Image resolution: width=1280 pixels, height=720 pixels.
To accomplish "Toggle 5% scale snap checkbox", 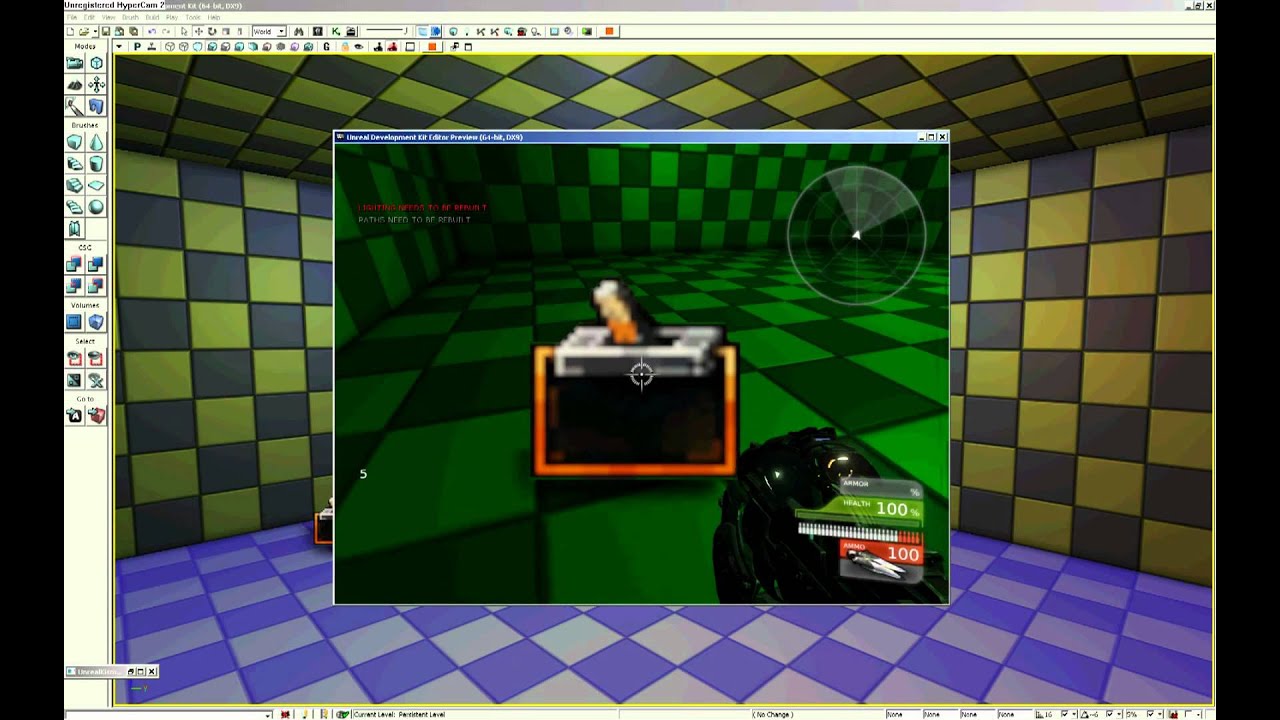I will click(1150, 714).
